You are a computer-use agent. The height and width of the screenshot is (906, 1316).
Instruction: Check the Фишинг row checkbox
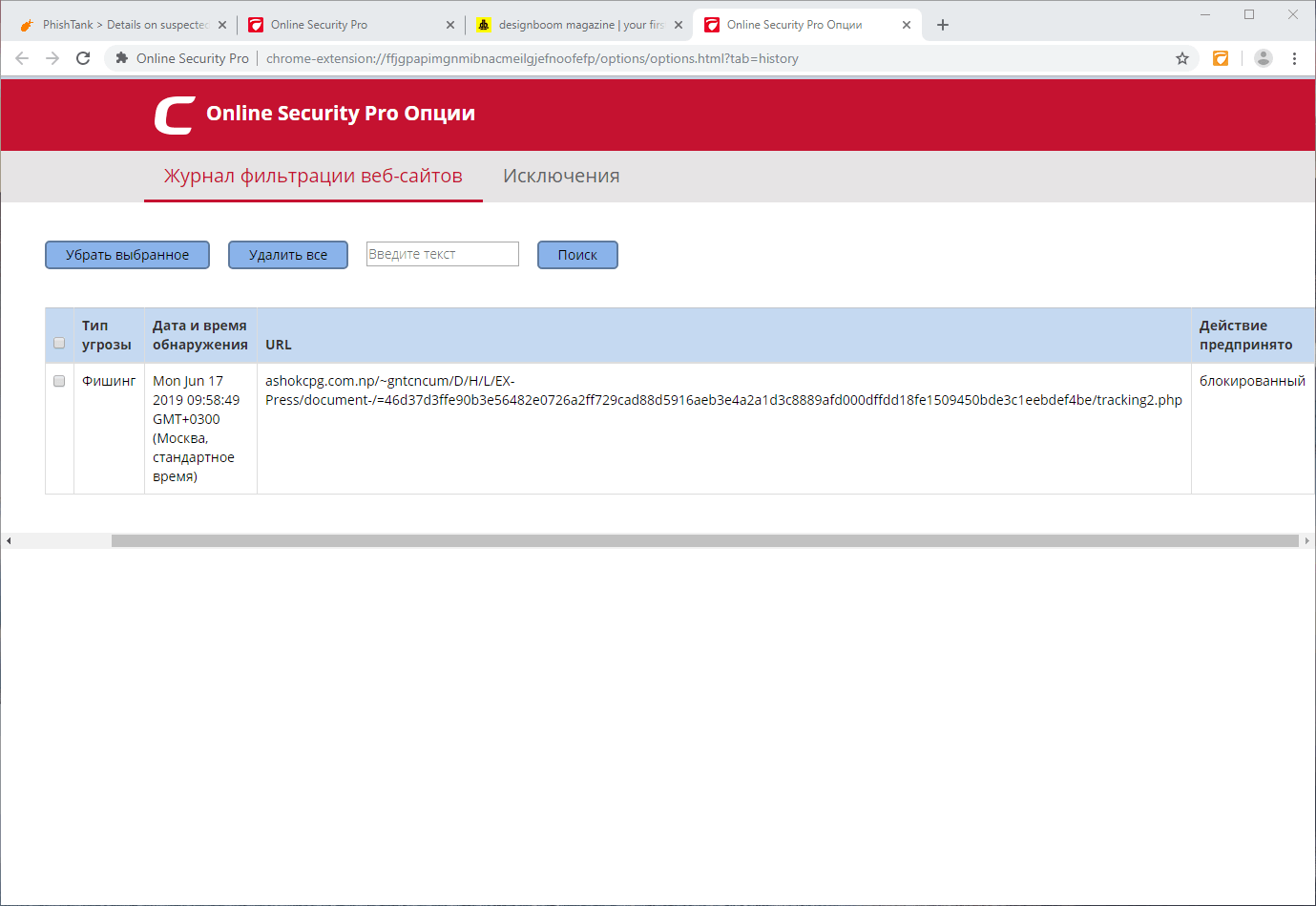tap(59, 381)
